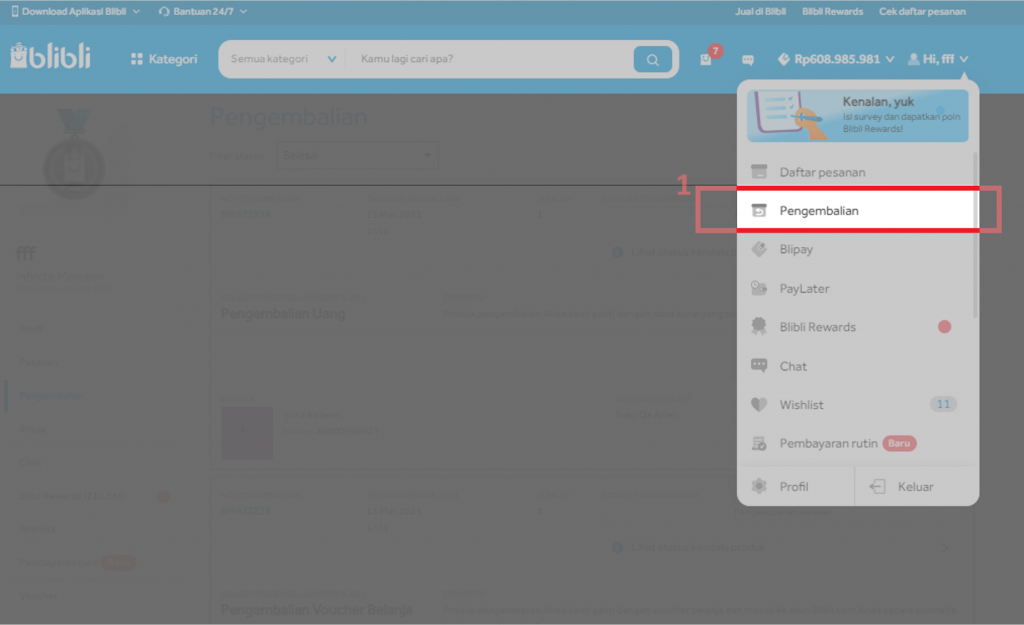The width and height of the screenshot is (1024, 625).
Task: Expand the Rp608.985.981 balance dropdown
Action: click(836, 59)
